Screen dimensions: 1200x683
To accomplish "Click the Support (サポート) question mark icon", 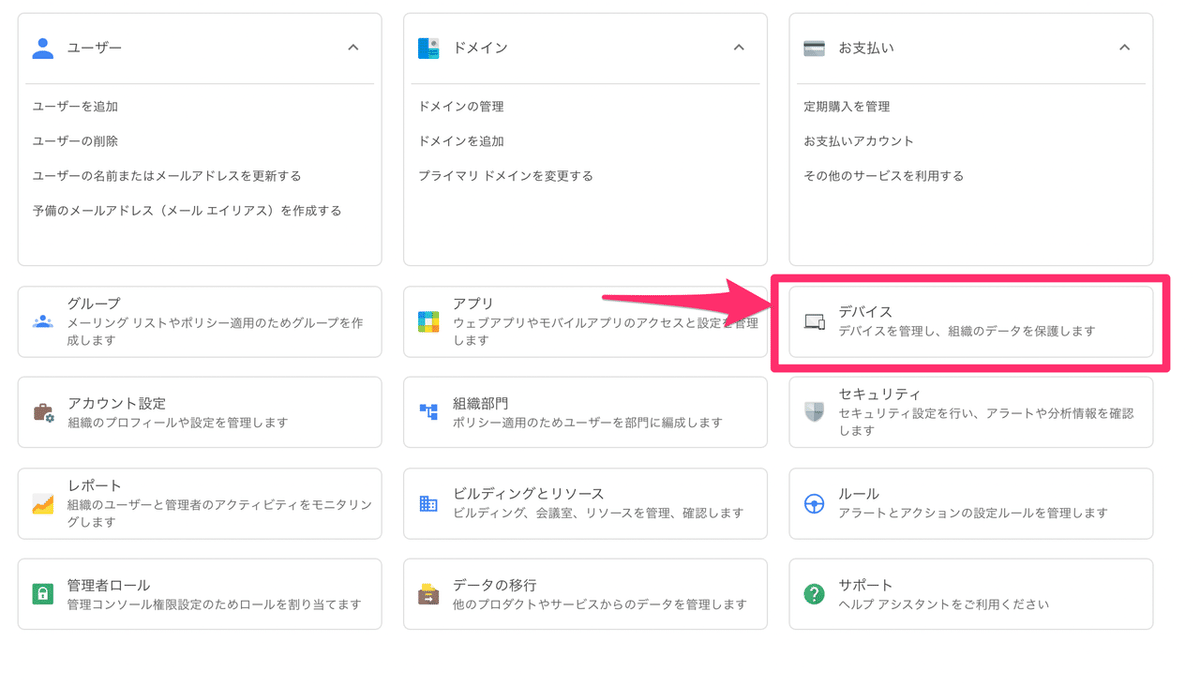I will tap(814, 594).
